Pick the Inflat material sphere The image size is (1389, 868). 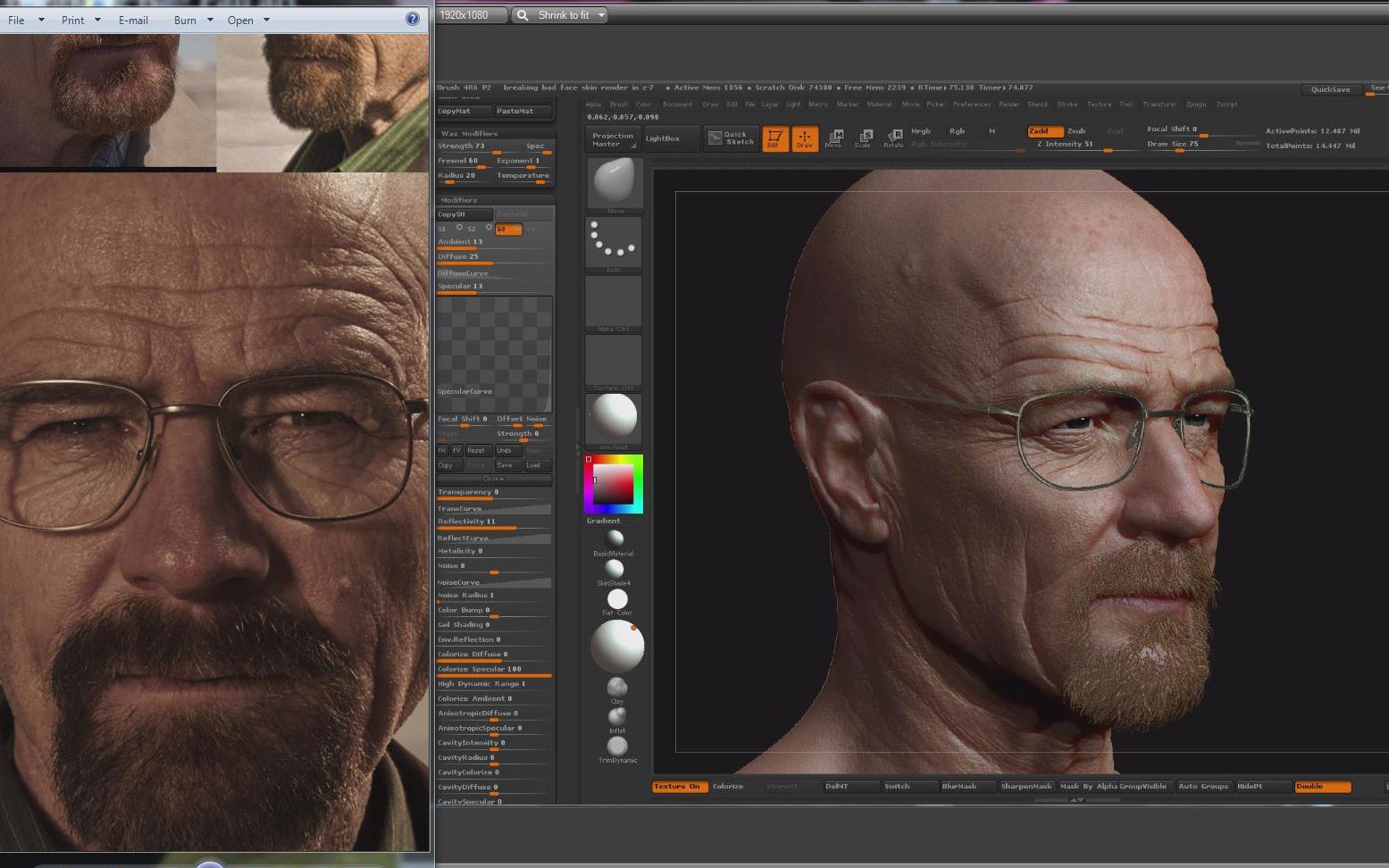click(x=615, y=716)
